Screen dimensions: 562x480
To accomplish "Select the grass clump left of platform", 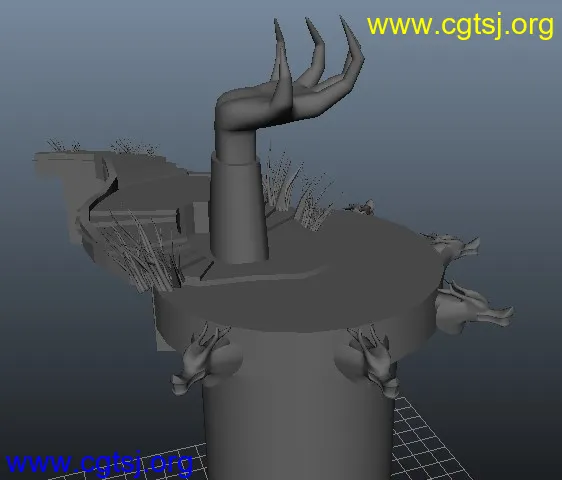I will [x=140, y=251].
